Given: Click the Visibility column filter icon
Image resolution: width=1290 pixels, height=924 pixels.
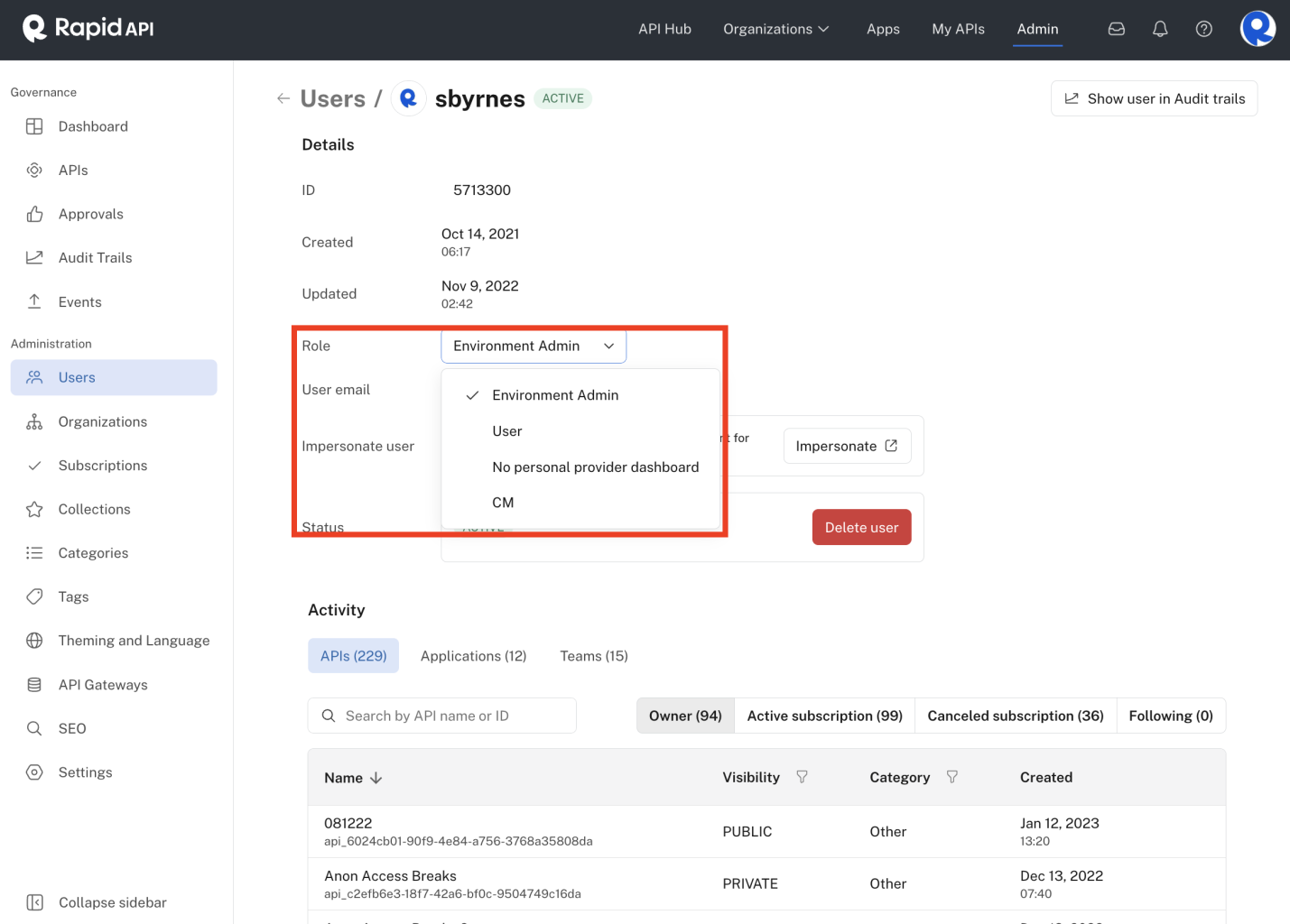Looking at the screenshot, I should (x=802, y=777).
